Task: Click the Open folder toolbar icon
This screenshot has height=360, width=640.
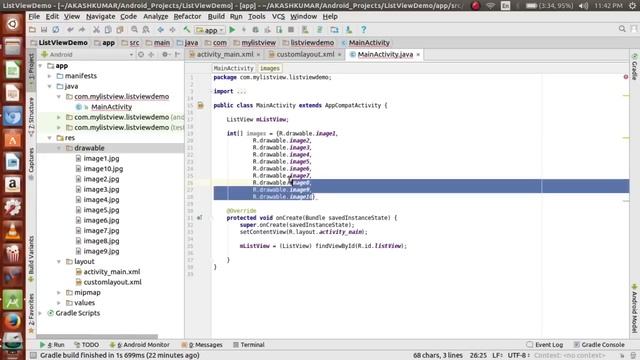Action: [32, 29]
